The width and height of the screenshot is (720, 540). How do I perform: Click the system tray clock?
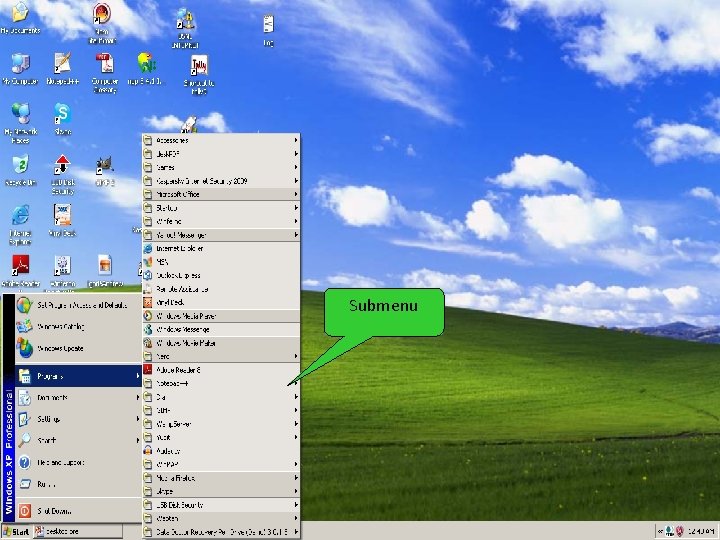pos(701,532)
